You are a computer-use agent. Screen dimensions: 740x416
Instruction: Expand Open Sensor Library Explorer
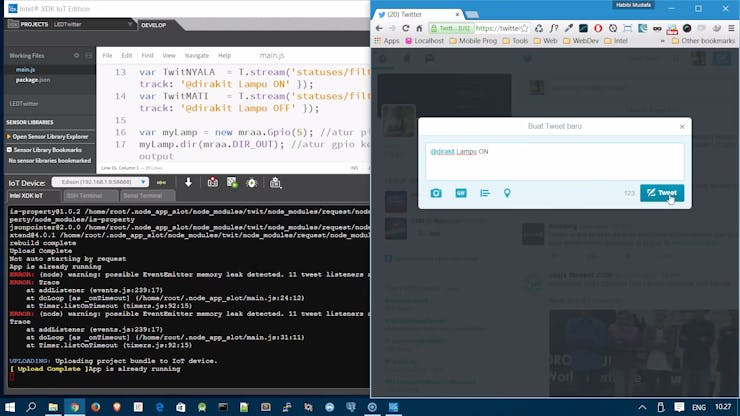(48, 136)
